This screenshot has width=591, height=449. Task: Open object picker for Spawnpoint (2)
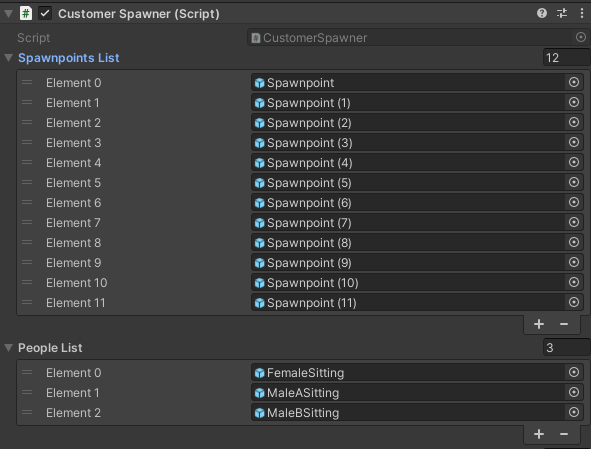574,122
